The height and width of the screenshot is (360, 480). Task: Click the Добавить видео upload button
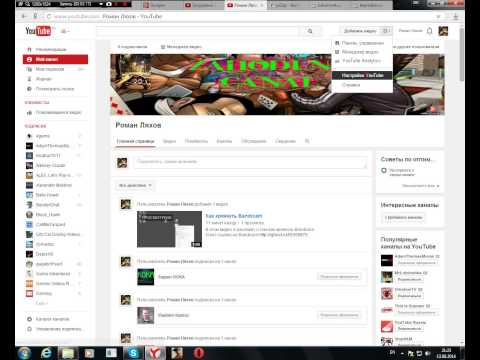360,31
